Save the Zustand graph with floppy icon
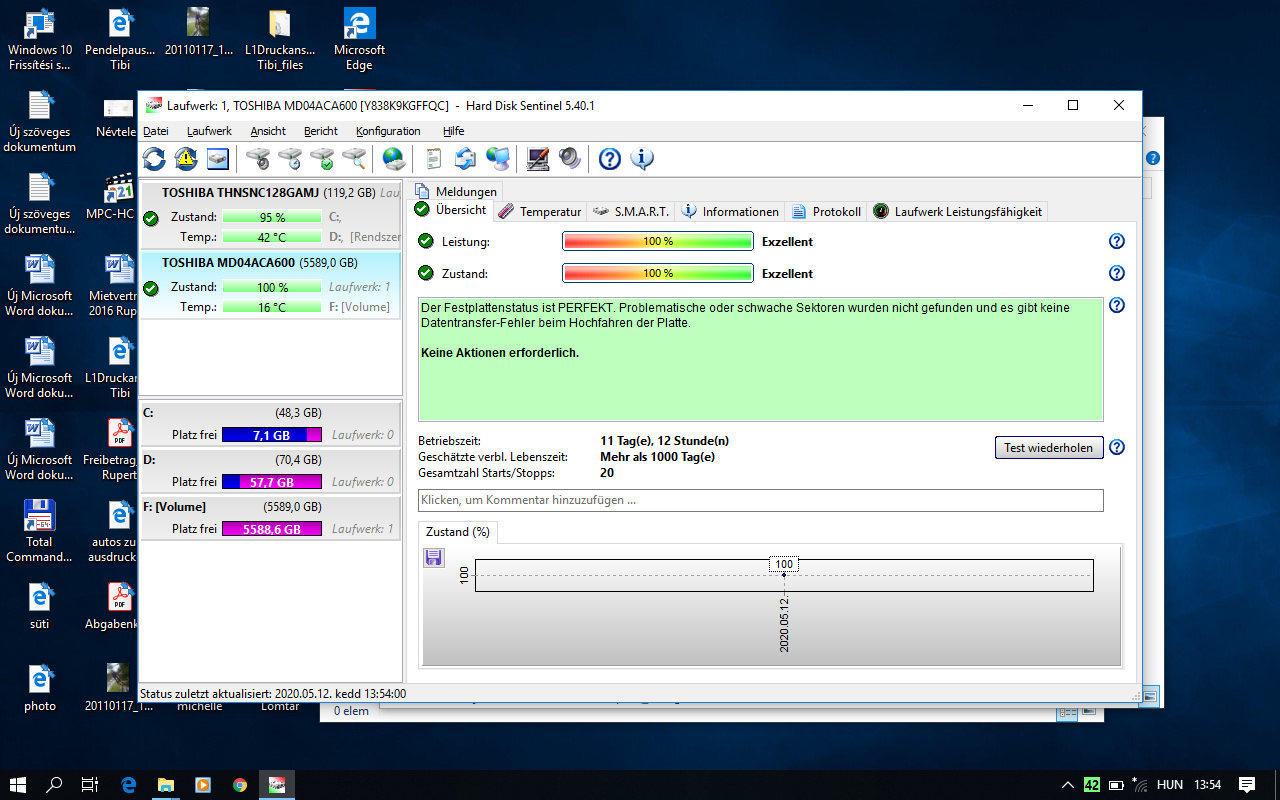This screenshot has width=1280, height=800. tap(434, 558)
